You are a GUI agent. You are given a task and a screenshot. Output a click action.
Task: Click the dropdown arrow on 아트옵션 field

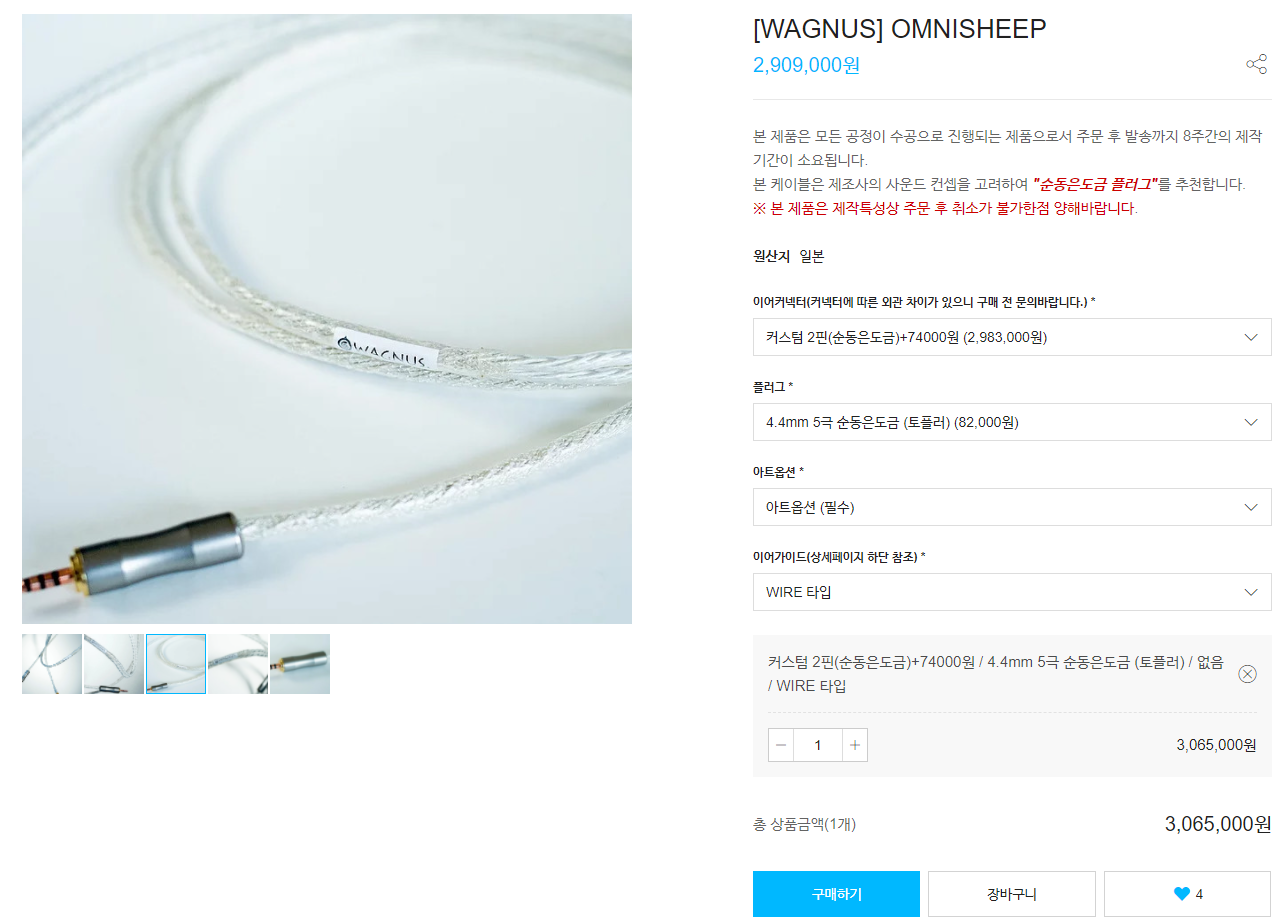tap(1250, 507)
